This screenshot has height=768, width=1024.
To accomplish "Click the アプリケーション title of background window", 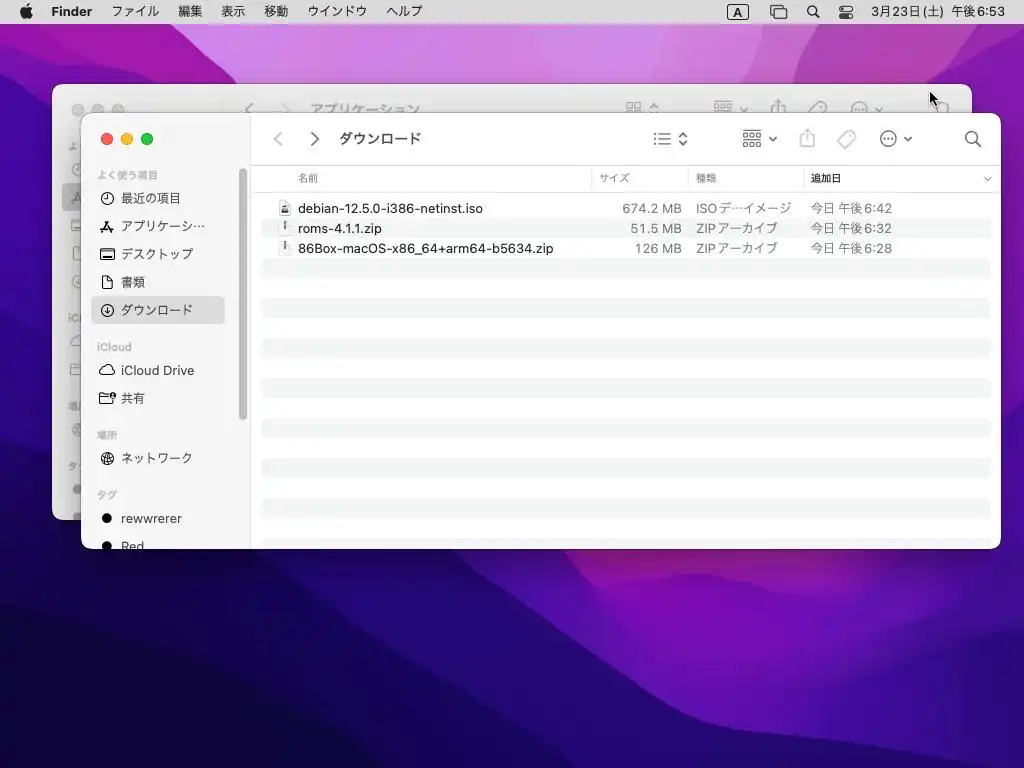I will 365,108.
